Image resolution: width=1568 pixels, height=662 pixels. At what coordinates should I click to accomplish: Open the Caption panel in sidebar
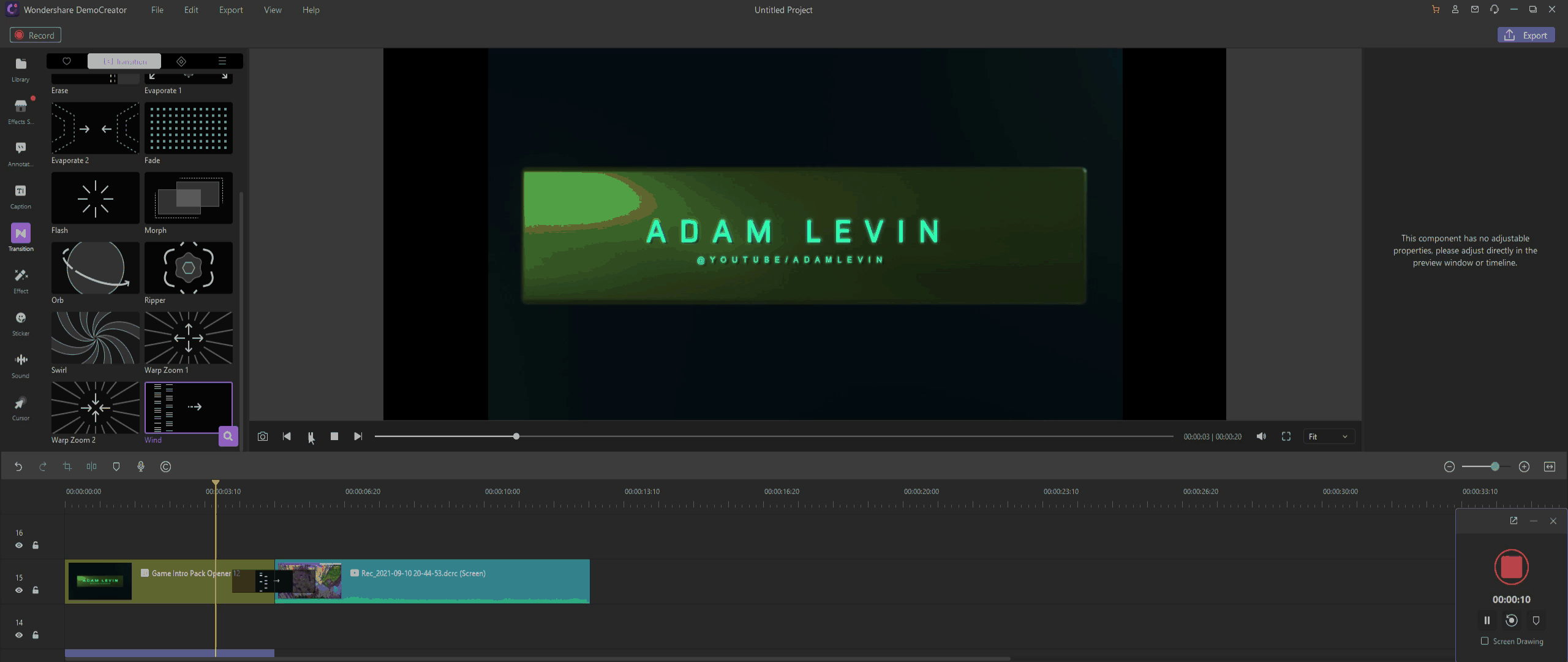(20, 196)
